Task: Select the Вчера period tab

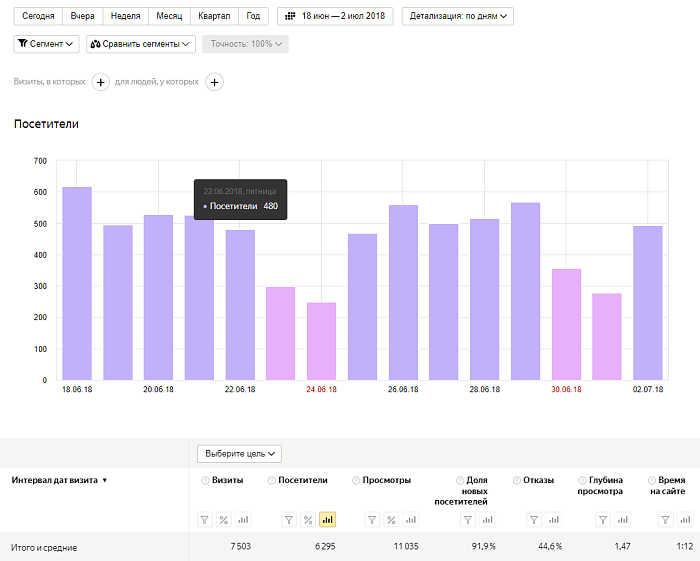Action: [x=83, y=16]
